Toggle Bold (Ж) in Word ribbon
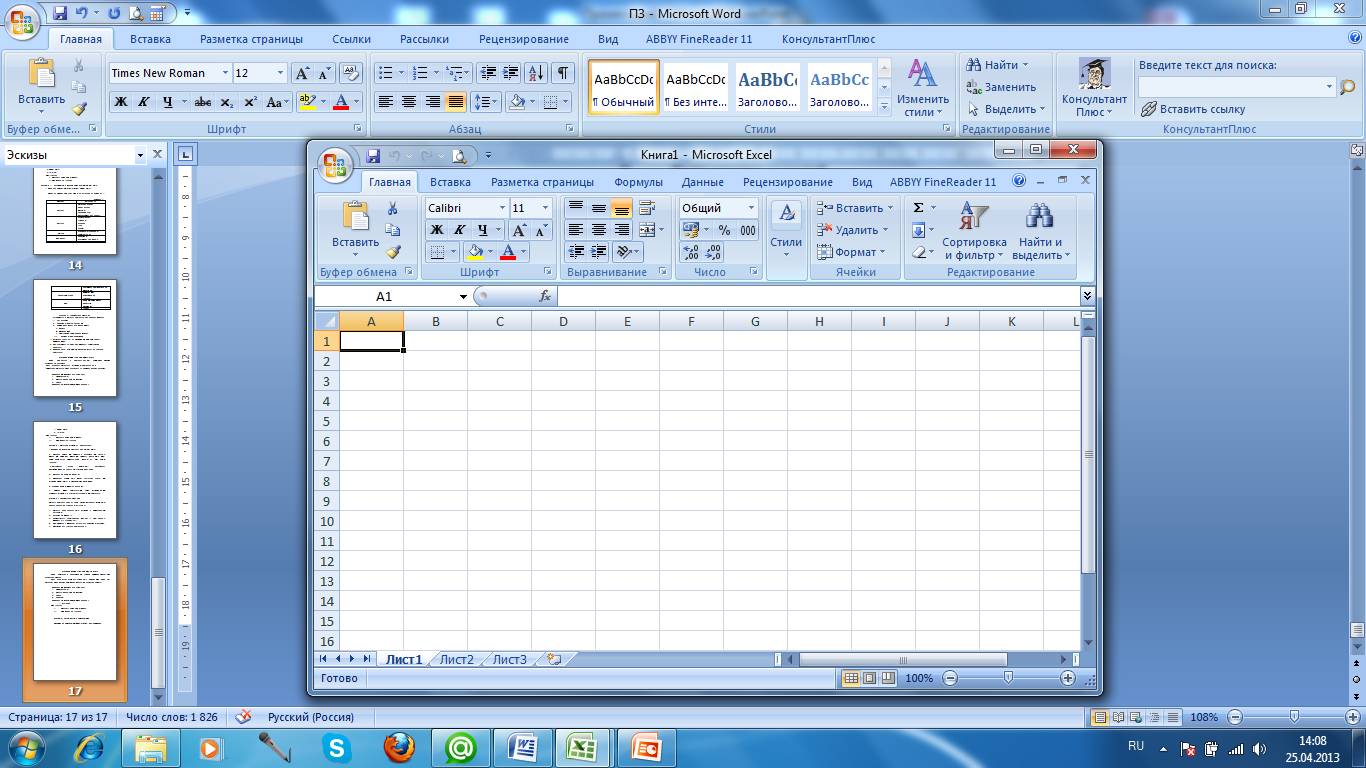The width and height of the screenshot is (1366, 768). pyautogui.click(x=121, y=102)
